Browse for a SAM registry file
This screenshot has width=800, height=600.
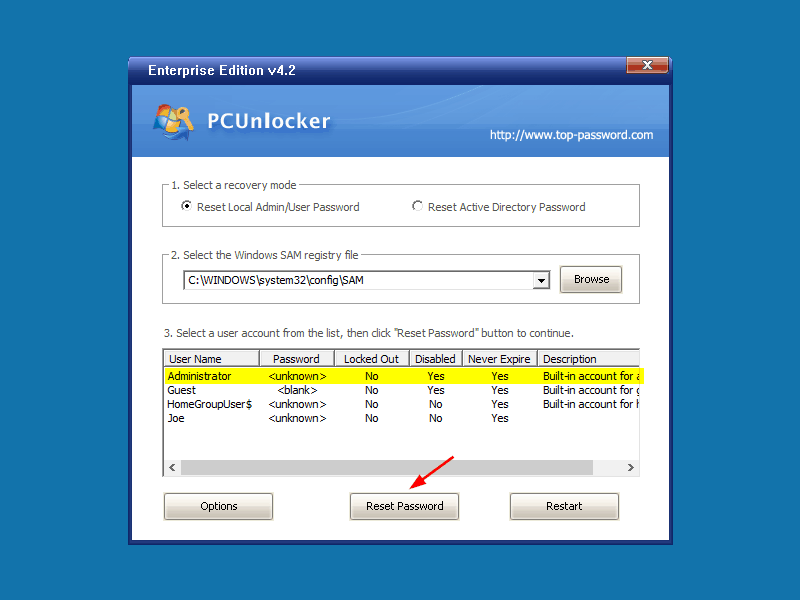tap(591, 279)
